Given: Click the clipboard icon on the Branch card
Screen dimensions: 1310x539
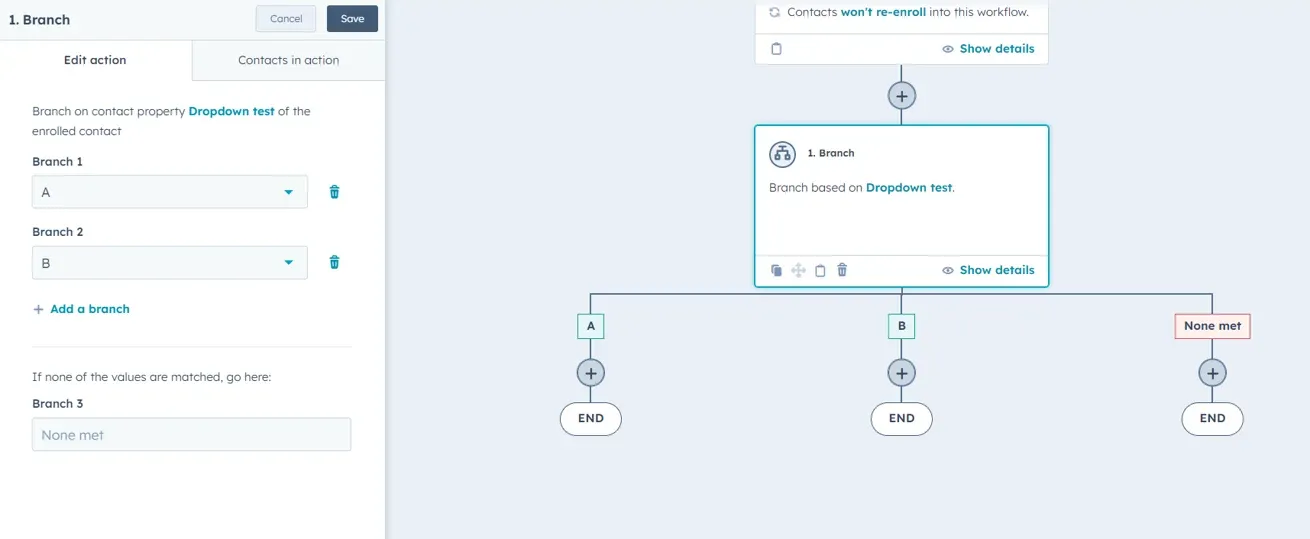Looking at the screenshot, I should (820, 270).
